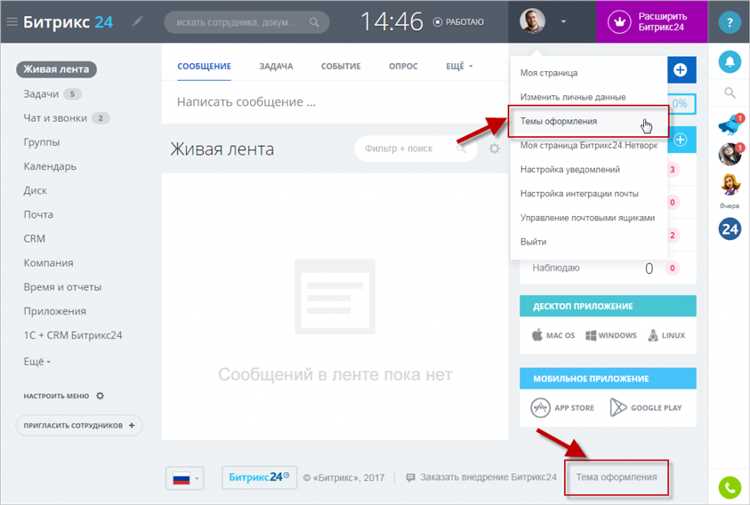Image resolution: width=750 pixels, height=505 pixels.
Task: Open the feed settings gear icon
Action: [x=495, y=149]
